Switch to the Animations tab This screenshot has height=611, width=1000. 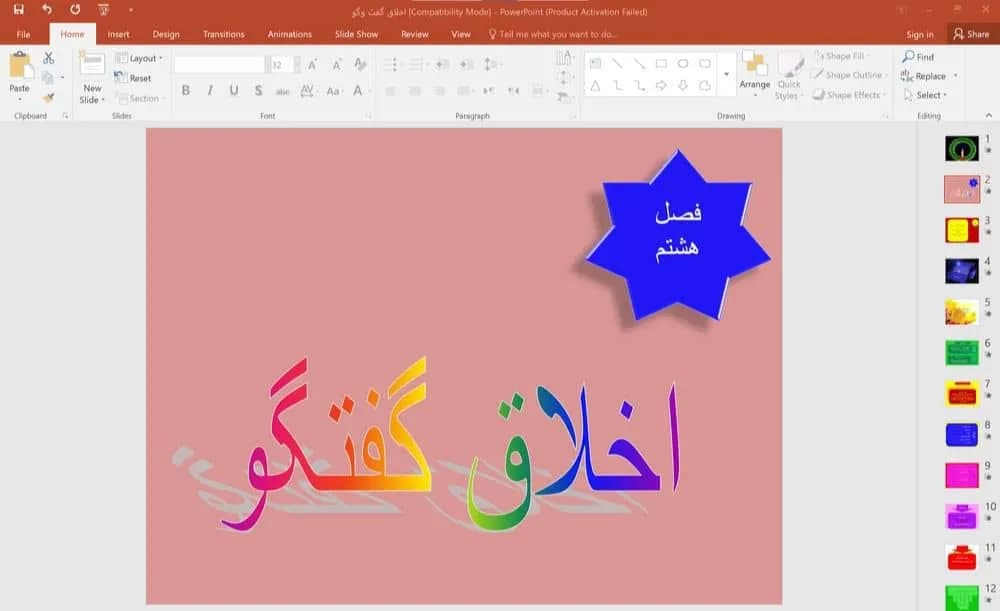tap(290, 34)
